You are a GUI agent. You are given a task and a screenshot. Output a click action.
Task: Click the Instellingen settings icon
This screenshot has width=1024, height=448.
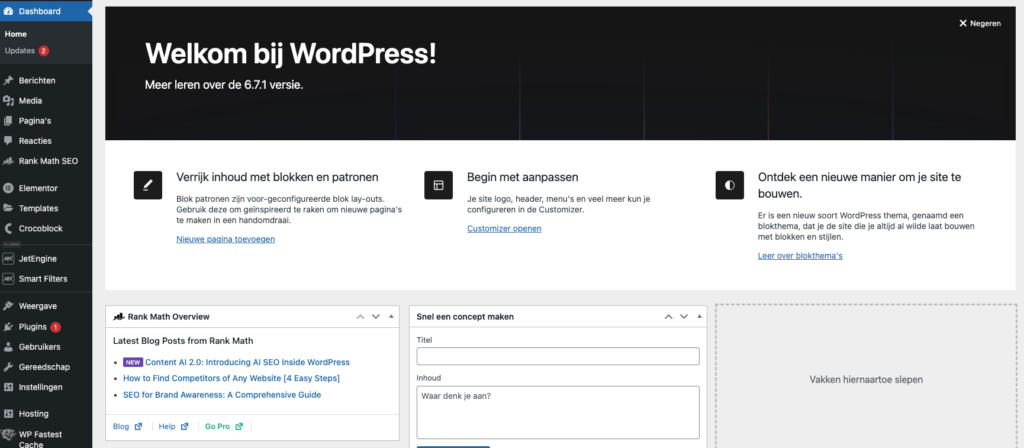(x=8, y=387)
